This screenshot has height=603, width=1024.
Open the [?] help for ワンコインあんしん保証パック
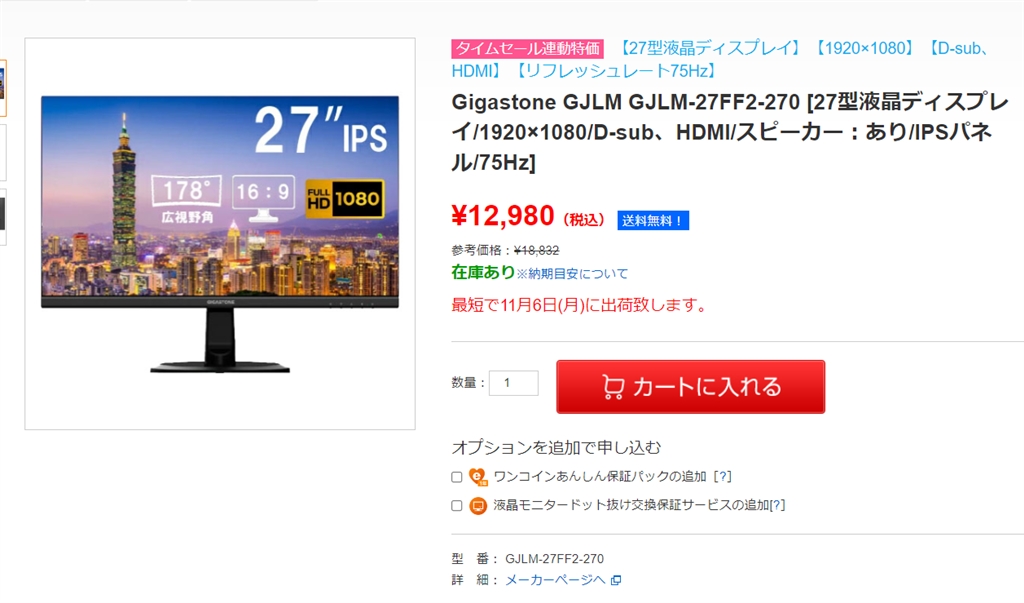tap(722, 476)
